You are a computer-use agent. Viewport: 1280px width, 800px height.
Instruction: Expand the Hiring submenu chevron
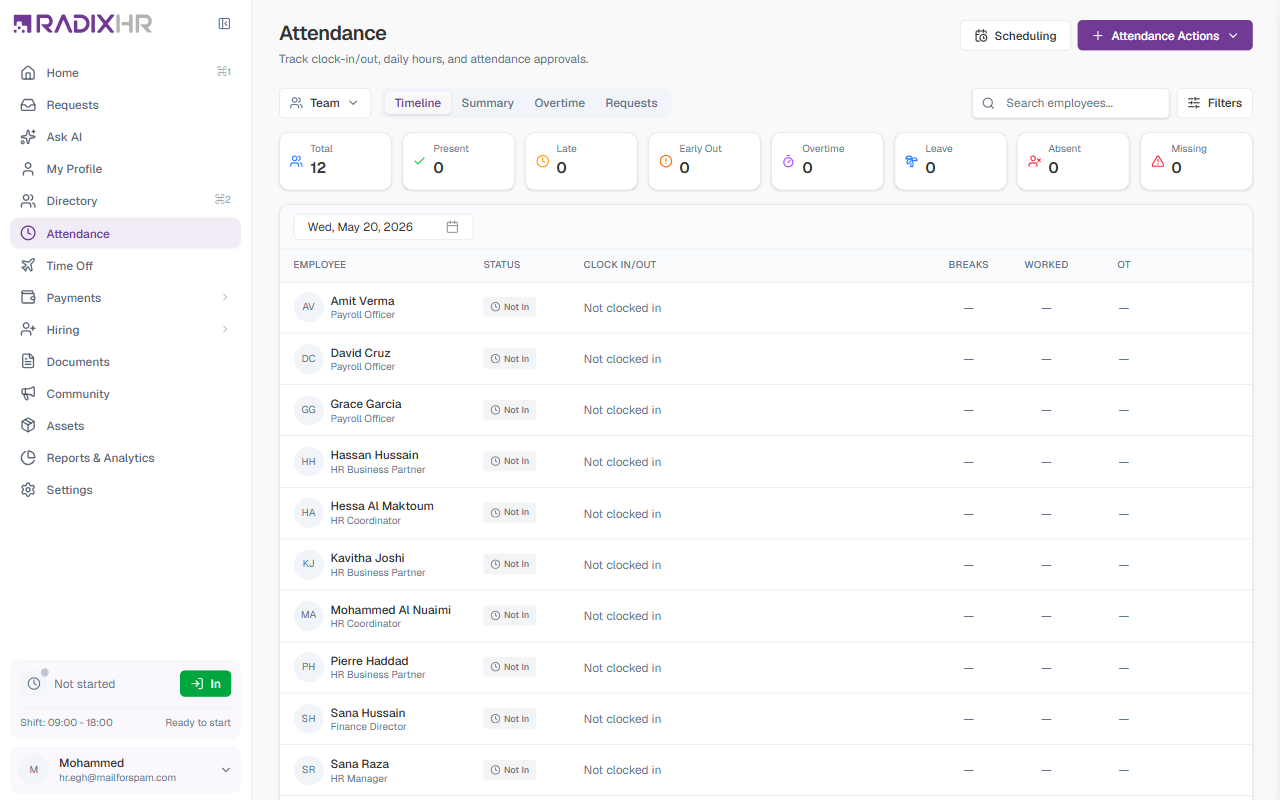click(225, 330)
